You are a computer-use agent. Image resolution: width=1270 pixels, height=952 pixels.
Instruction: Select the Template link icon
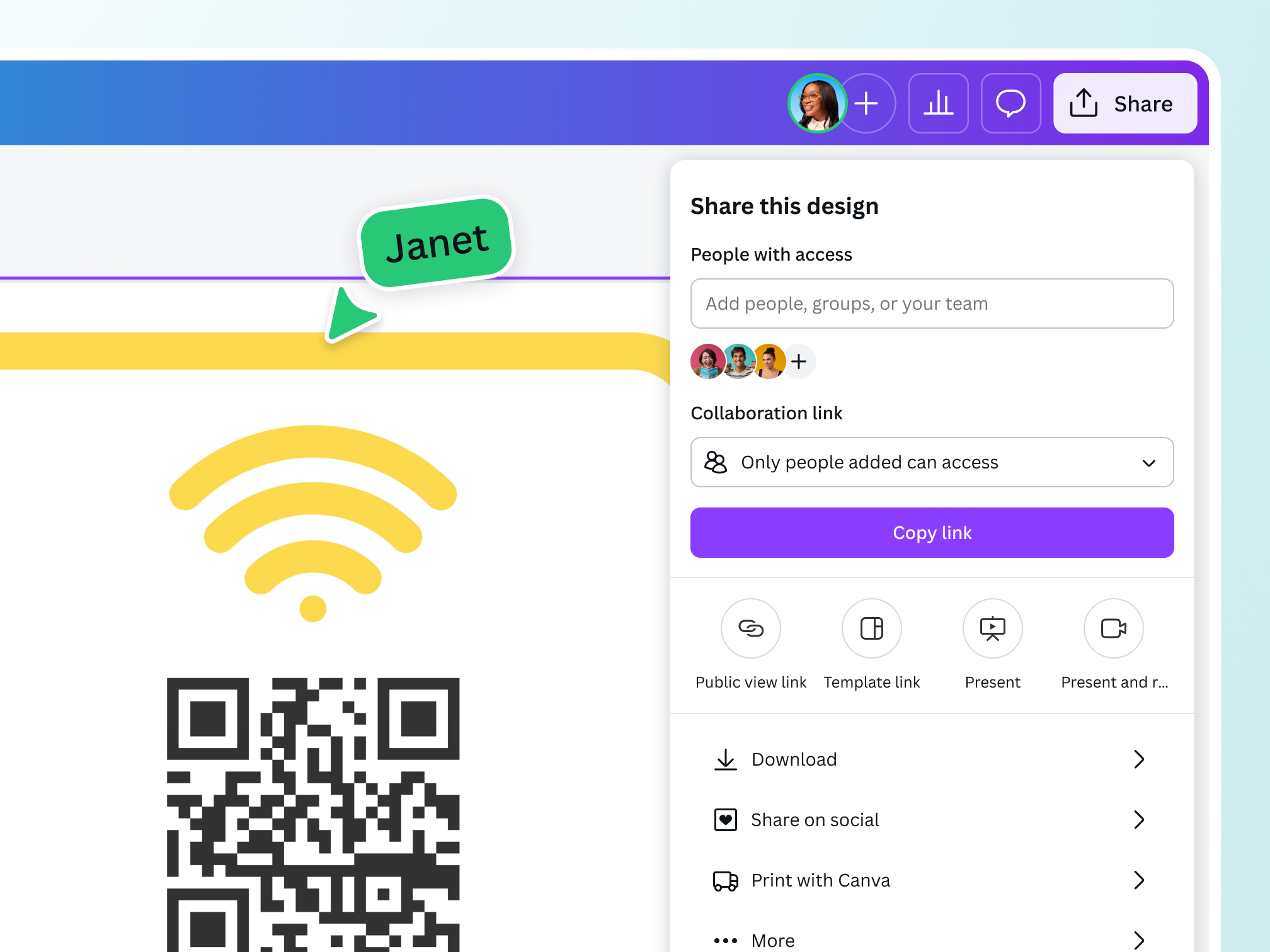871,628
